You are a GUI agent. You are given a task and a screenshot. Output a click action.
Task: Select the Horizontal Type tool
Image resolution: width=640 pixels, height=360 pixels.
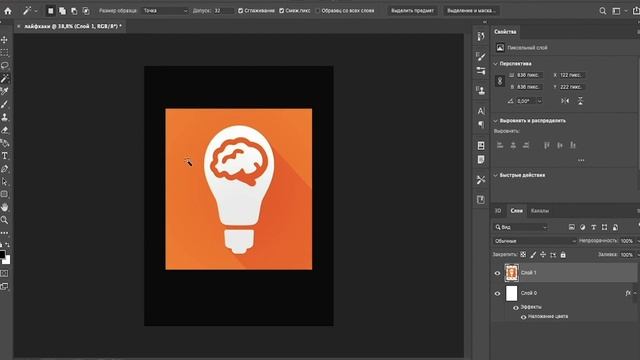coord(4,156)
